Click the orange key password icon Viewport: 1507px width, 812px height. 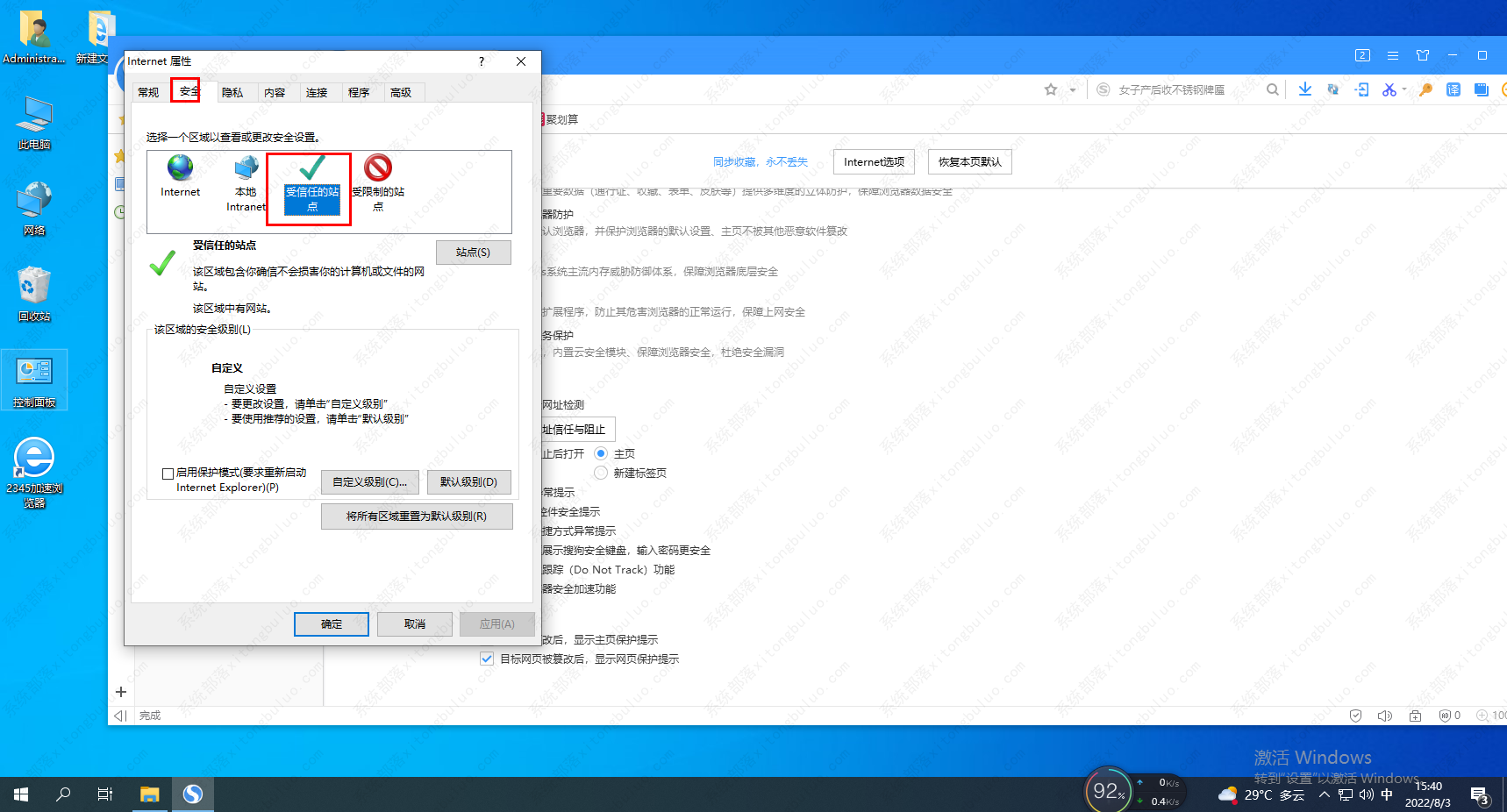pyautogui.click(x=1425, y=89)
